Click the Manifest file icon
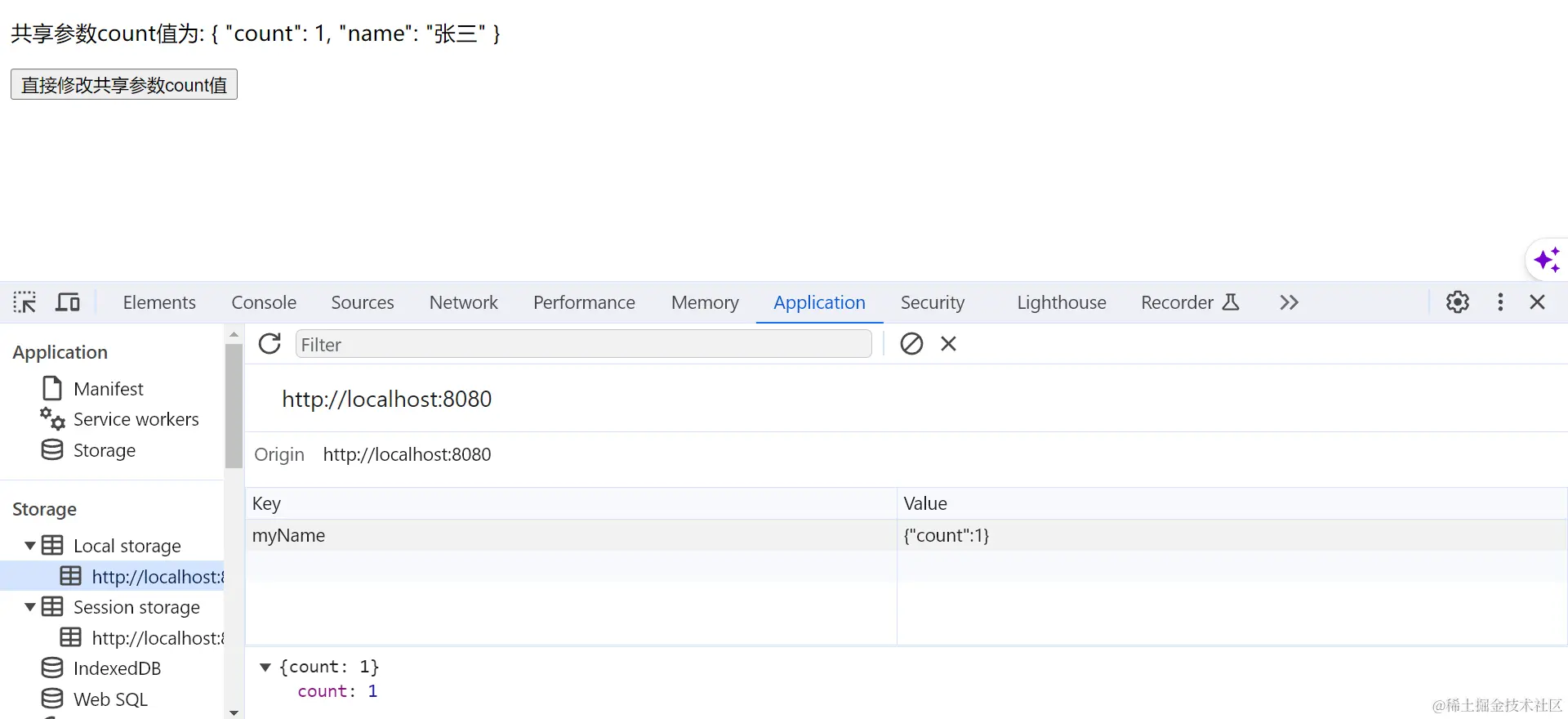 (x=52, y=388)
